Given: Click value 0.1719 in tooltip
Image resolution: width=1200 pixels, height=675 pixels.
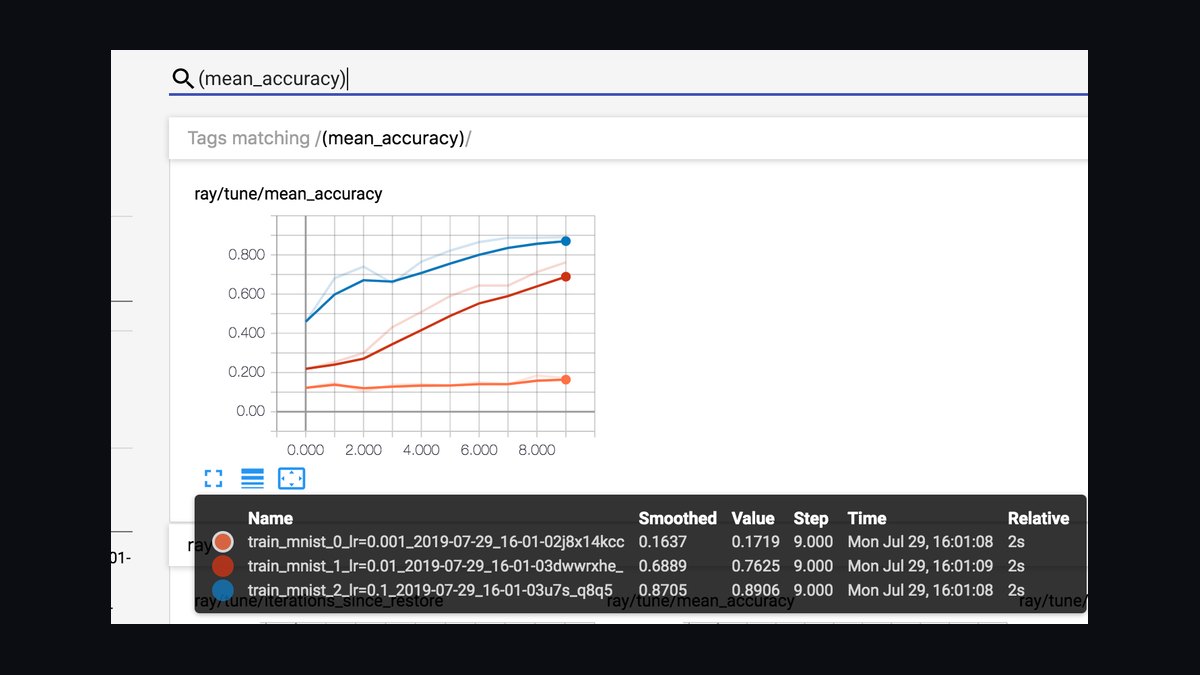Looking at the screenshot, I should pyautogui.click(x=756, y=542).
